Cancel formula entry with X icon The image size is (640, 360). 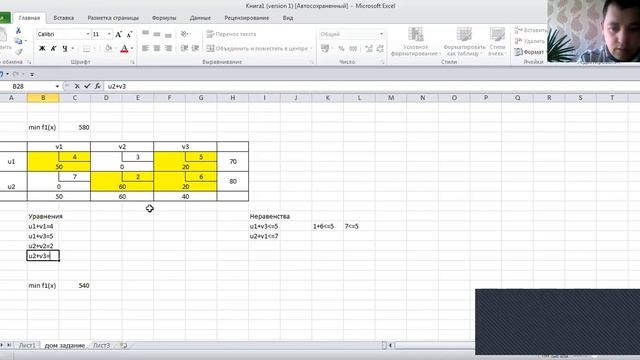click(x=77, y=86)
